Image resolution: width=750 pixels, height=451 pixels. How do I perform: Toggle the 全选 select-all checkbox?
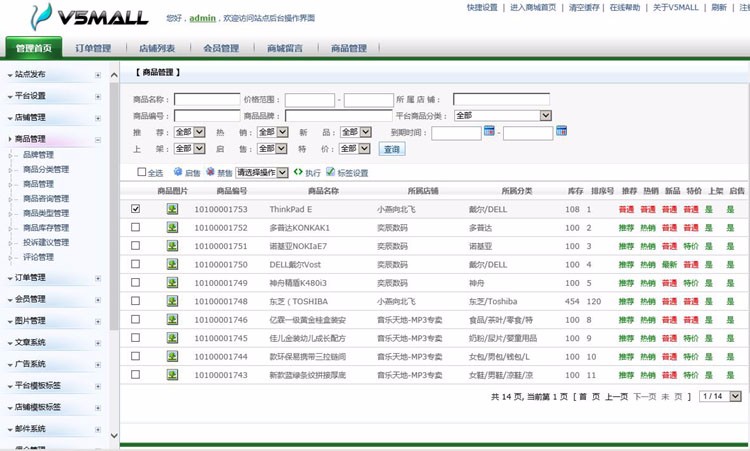[x=142, y=172]
